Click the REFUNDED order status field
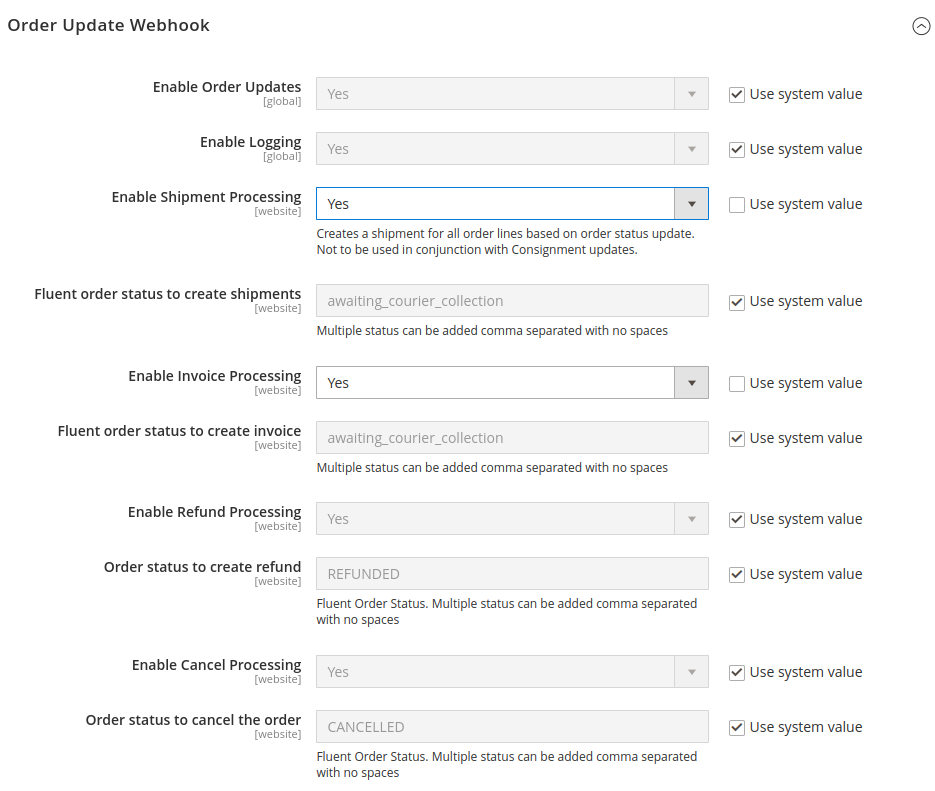This screenshot has height=791, width=935. (x=512, y=574)
